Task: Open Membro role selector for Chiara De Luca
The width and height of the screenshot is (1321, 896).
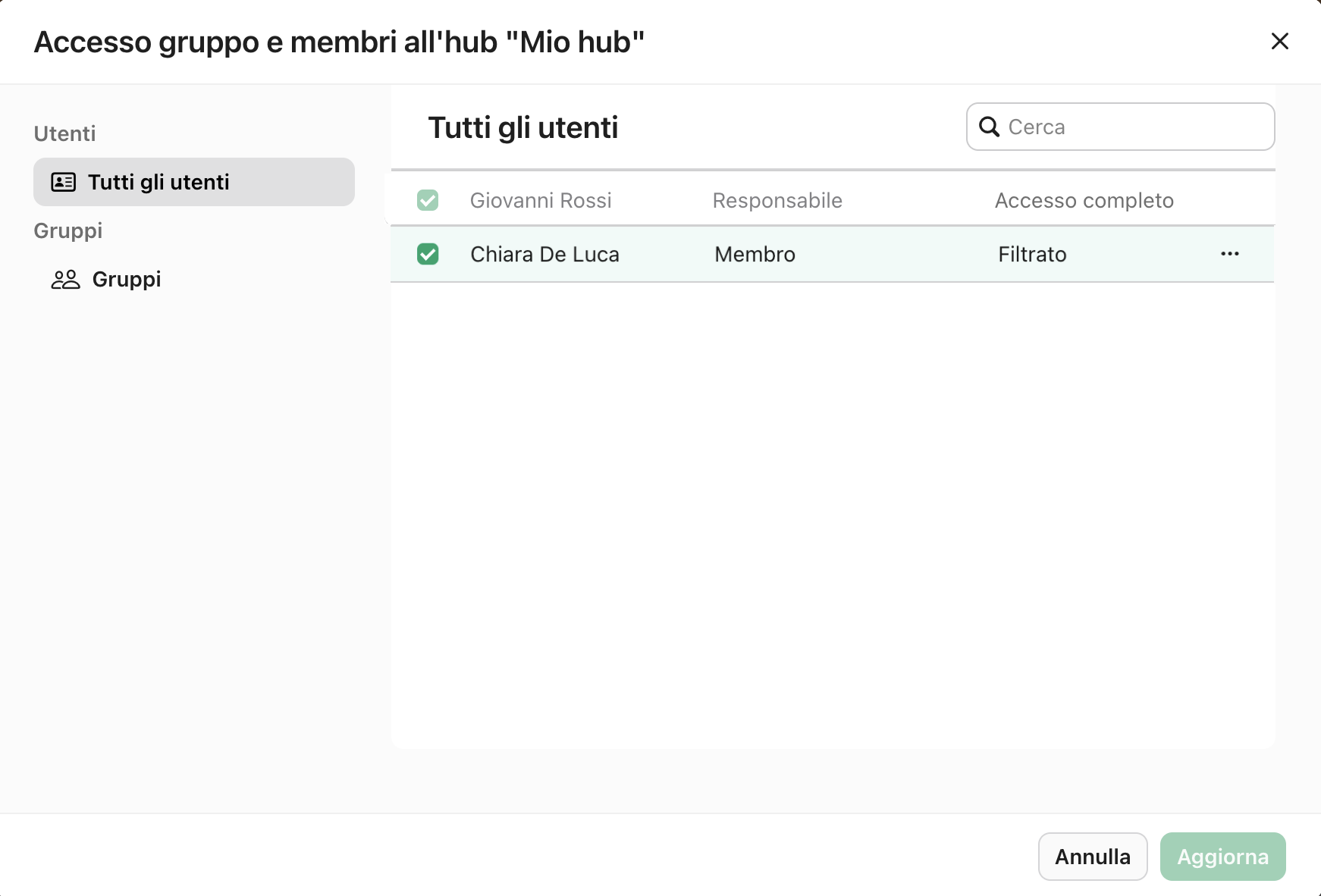Action: click(x=755, y=254)
